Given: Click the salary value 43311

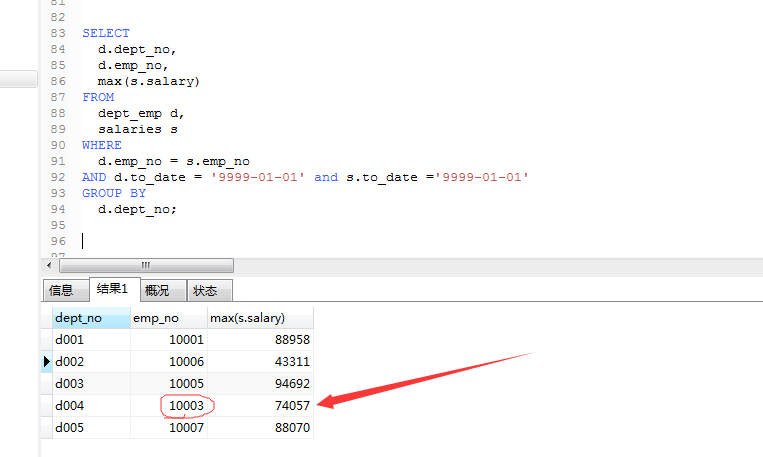Looking at the screenshot, I should [x=260, y=362].
